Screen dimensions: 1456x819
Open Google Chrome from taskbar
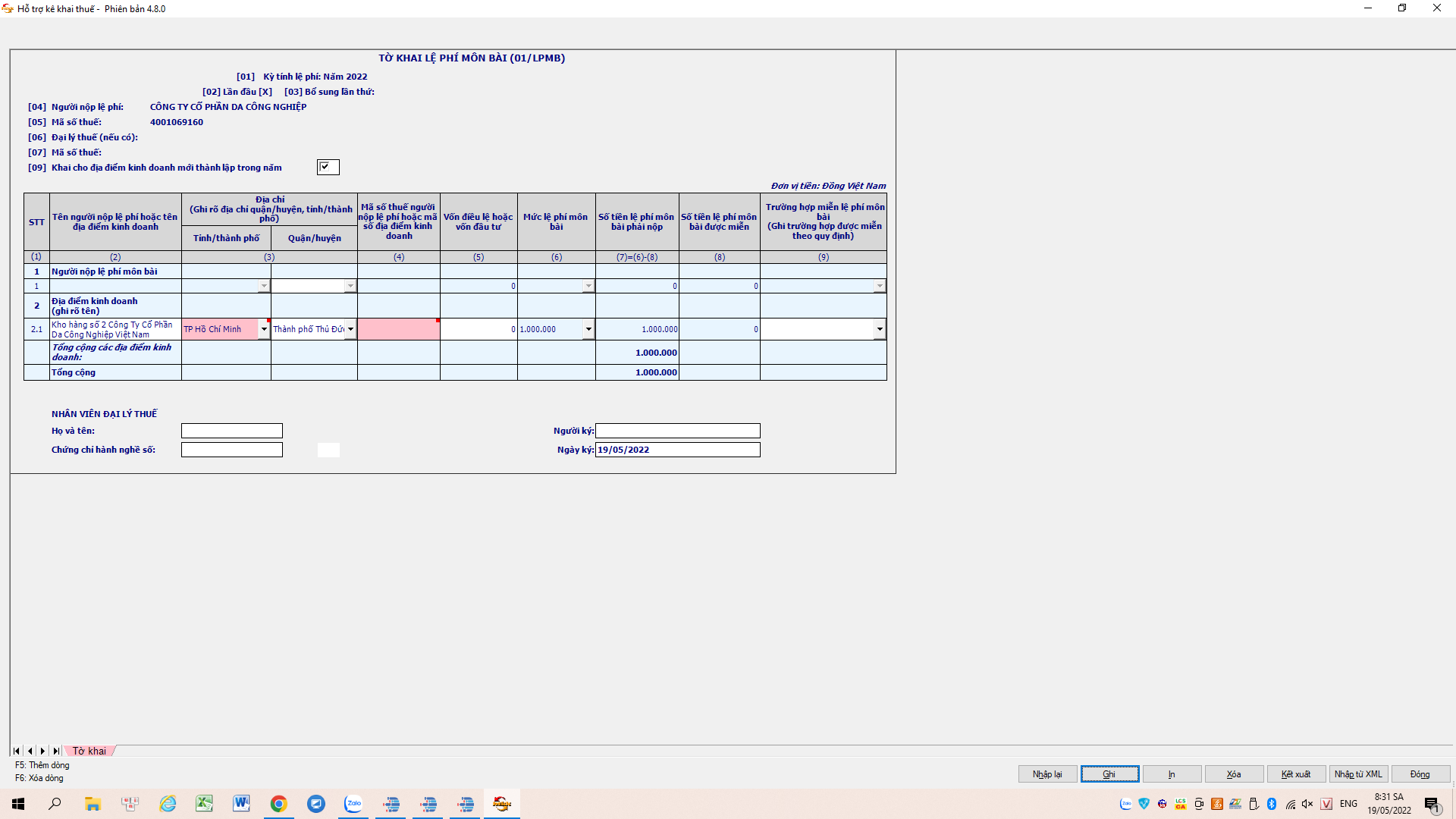pos(279,804)
